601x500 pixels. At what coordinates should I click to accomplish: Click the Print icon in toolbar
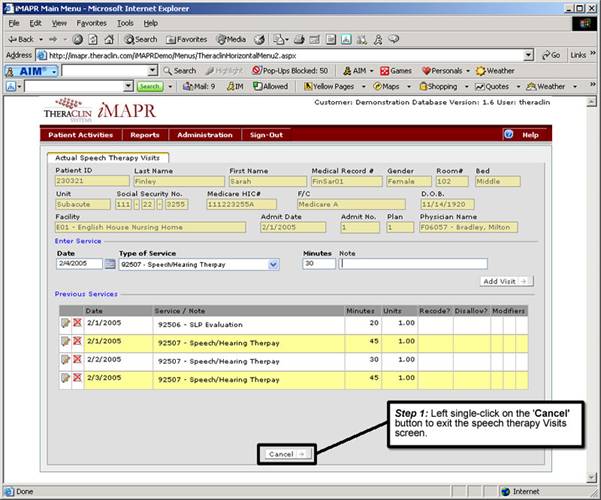(x=299, y=39)
